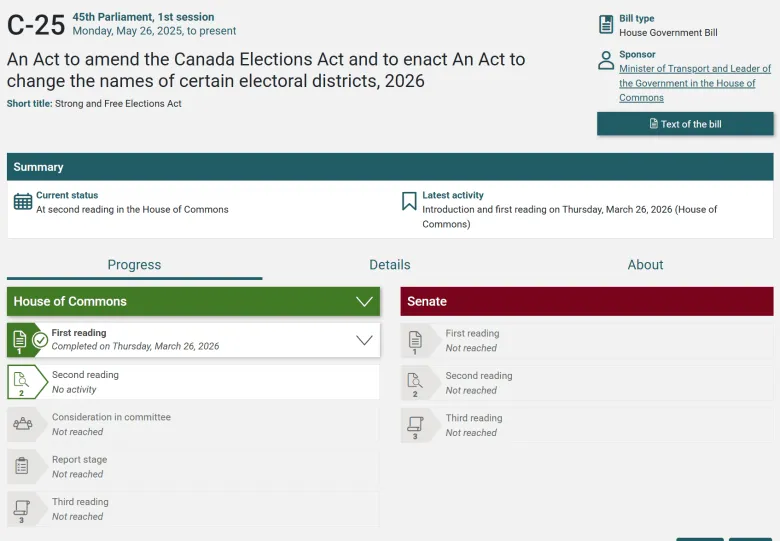Image resolution: width=780 pixels, height=541 pixels.
Task: Click the House of Commons First reading document icon
Action: (19, 340)
